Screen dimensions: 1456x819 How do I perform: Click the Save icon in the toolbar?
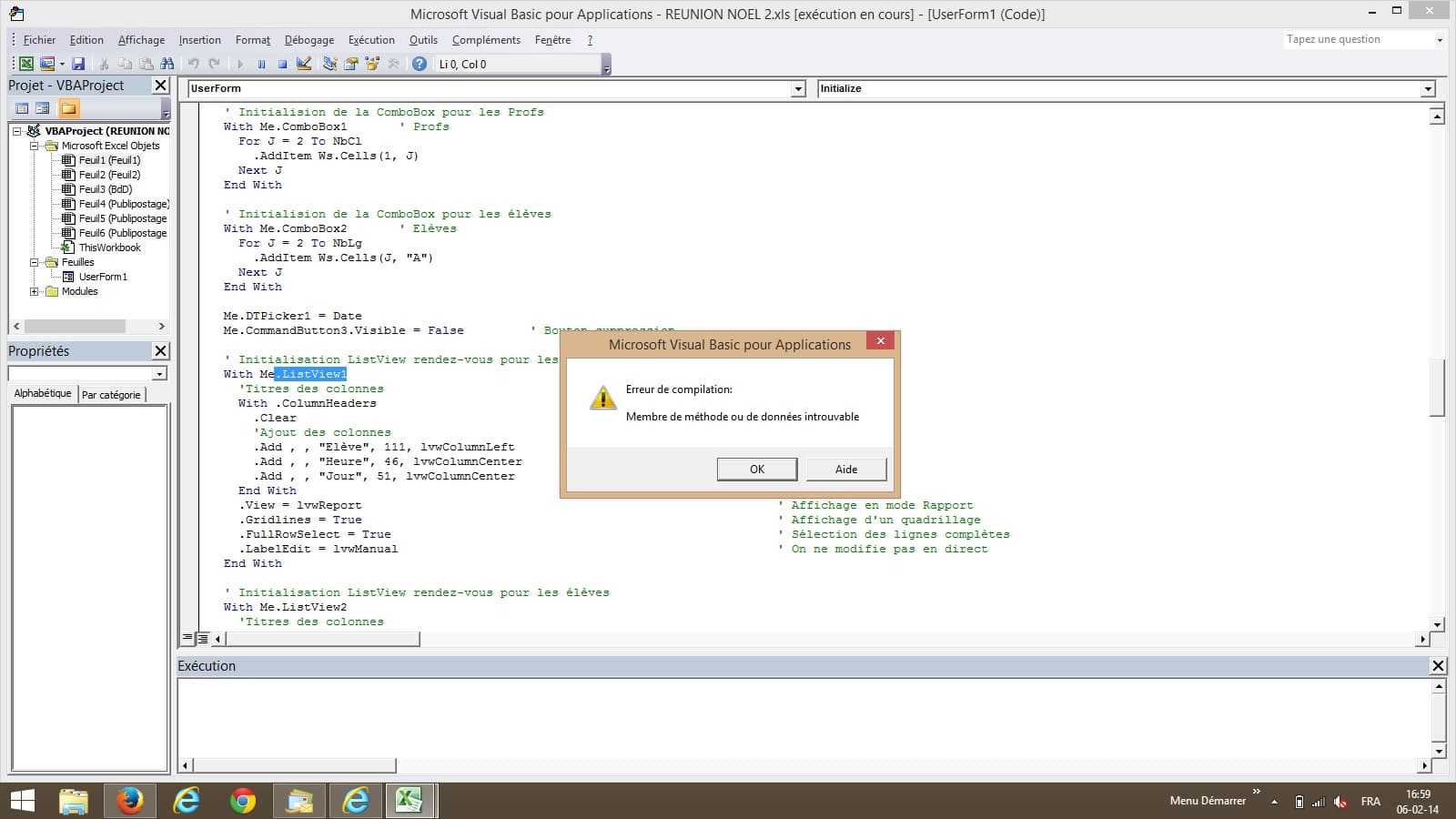pos(78,64)
